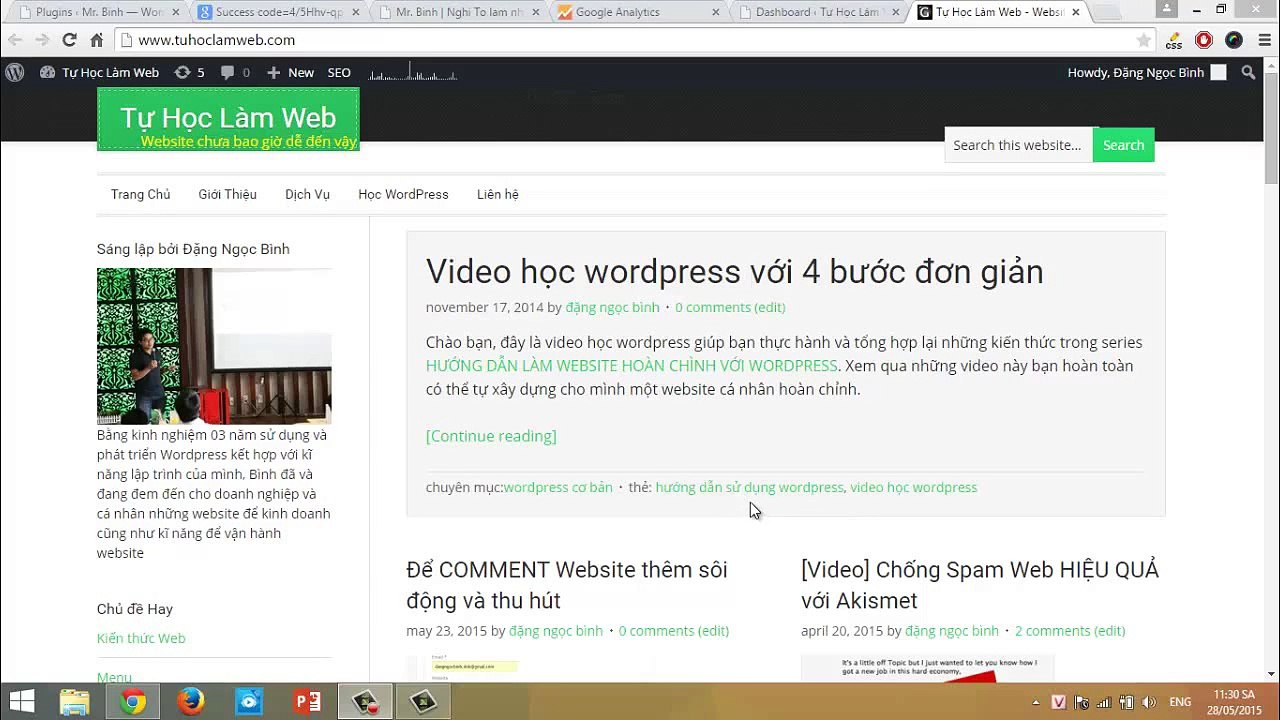Image resolution: width=1280 pixels, height=720 pixels.
Task: Switch to the Success code=4/5Hhv tab
Action: [x=278, y=12]
